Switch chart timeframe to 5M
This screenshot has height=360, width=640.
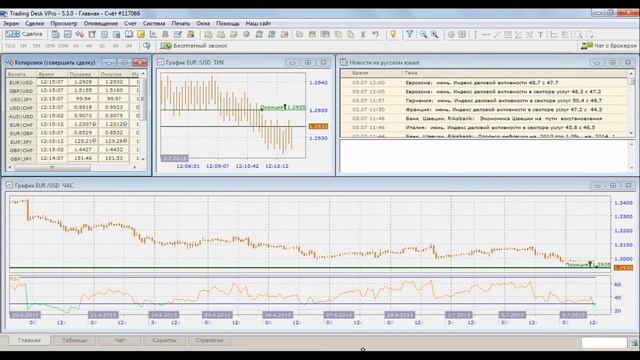click(36, 46)
